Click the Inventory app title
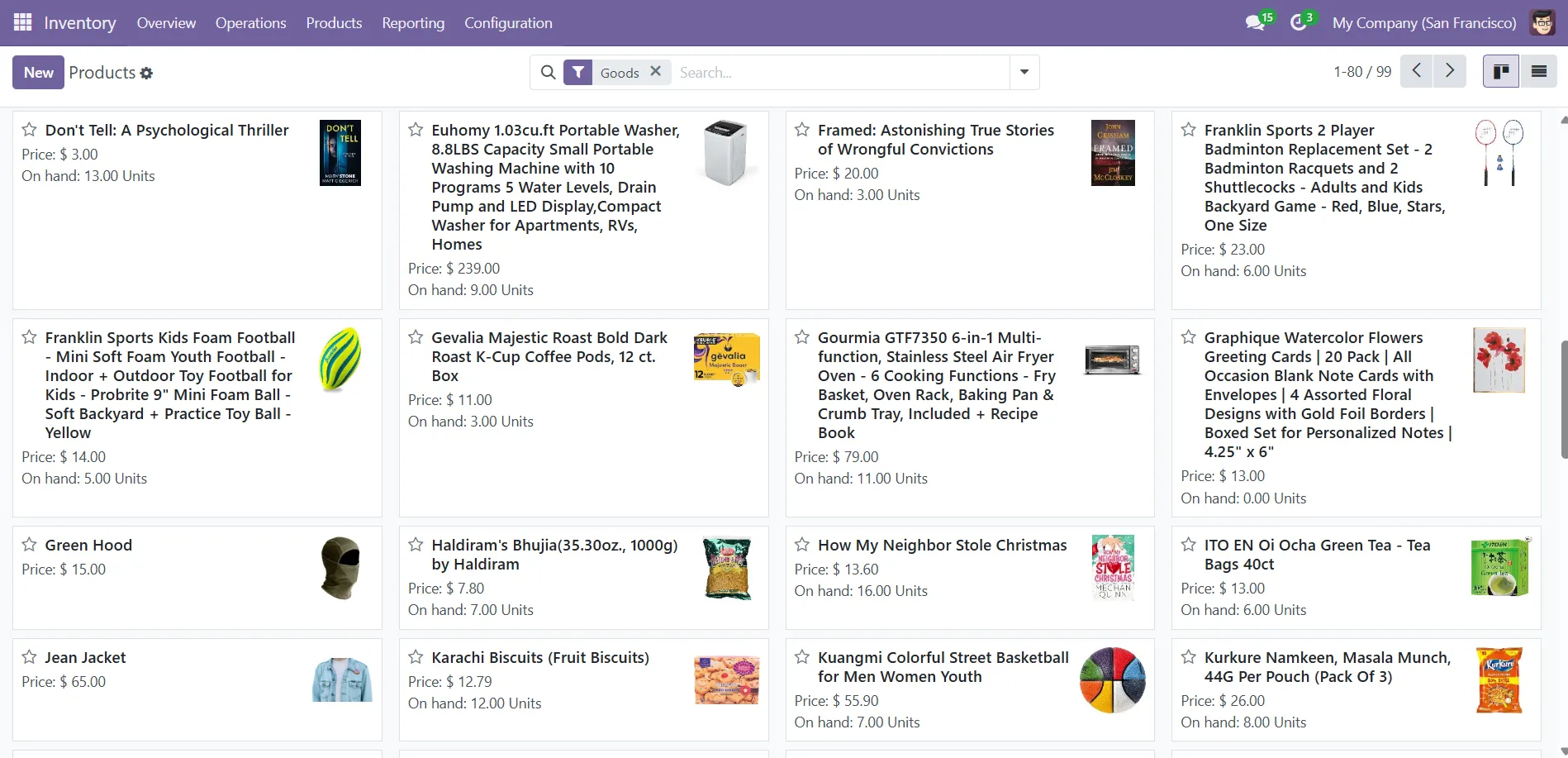 pos(80,22)
